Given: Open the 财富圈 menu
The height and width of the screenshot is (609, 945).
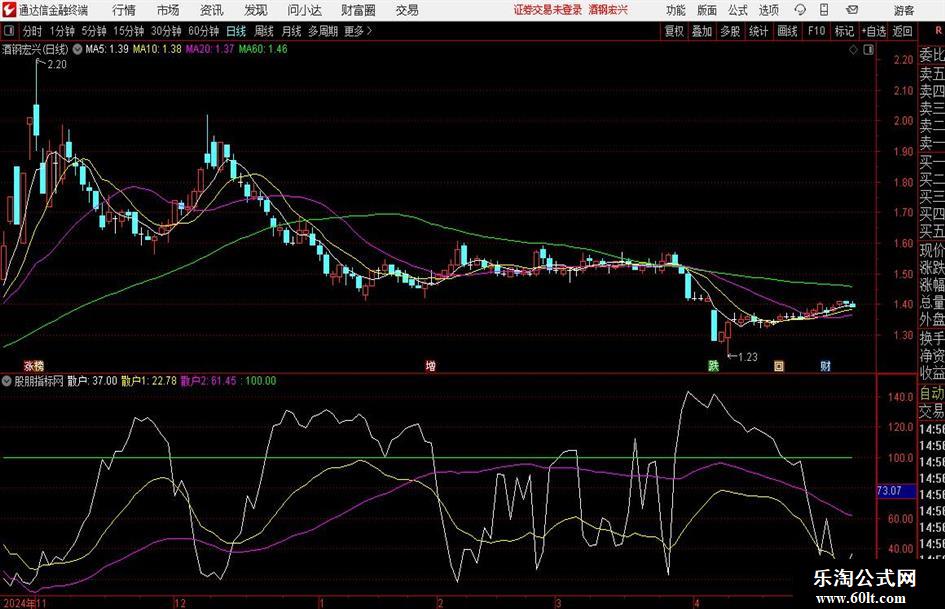Looking at the screenshot, I should tap(358, 10).
